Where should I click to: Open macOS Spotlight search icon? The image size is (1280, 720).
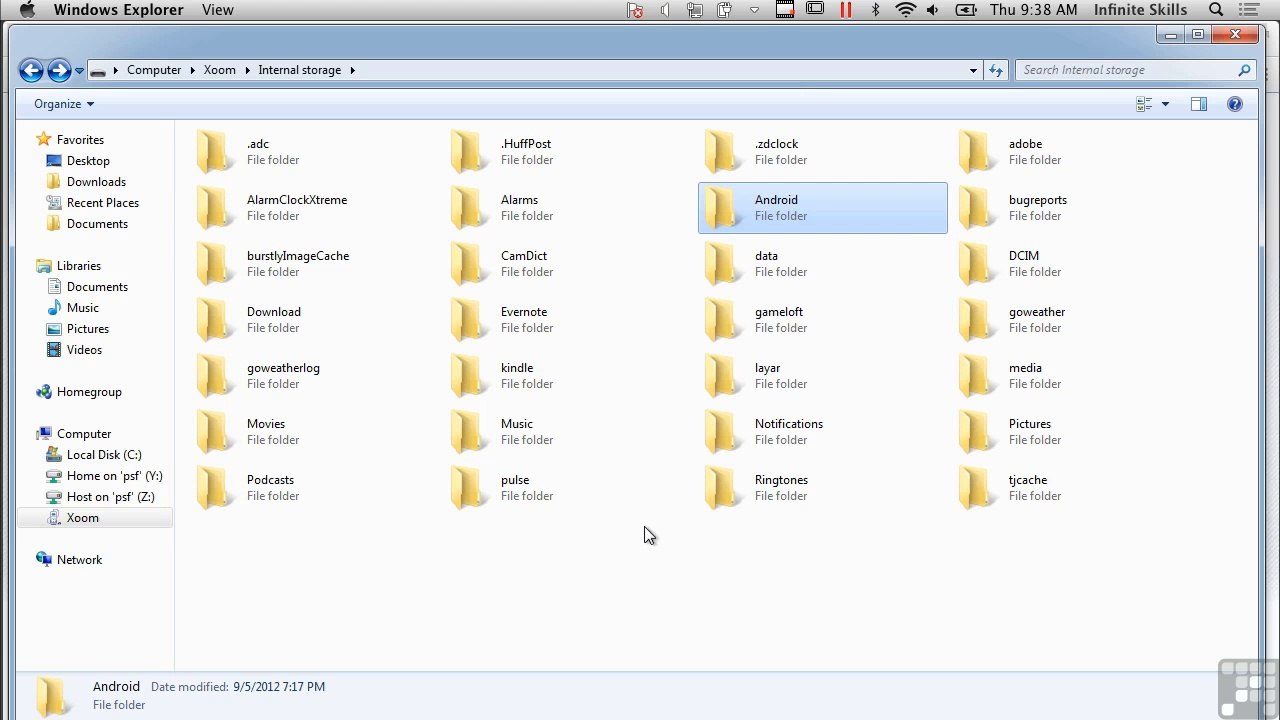(1216, 10)
